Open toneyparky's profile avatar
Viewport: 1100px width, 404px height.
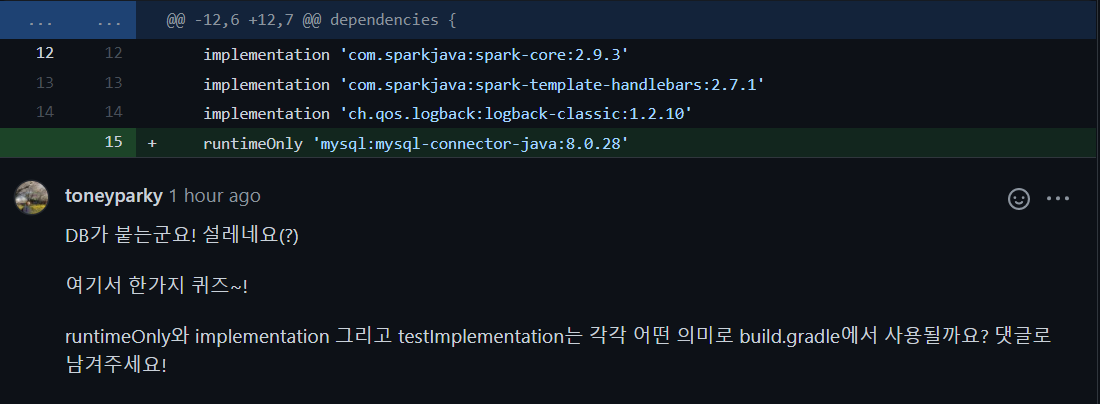click(32, 197)
